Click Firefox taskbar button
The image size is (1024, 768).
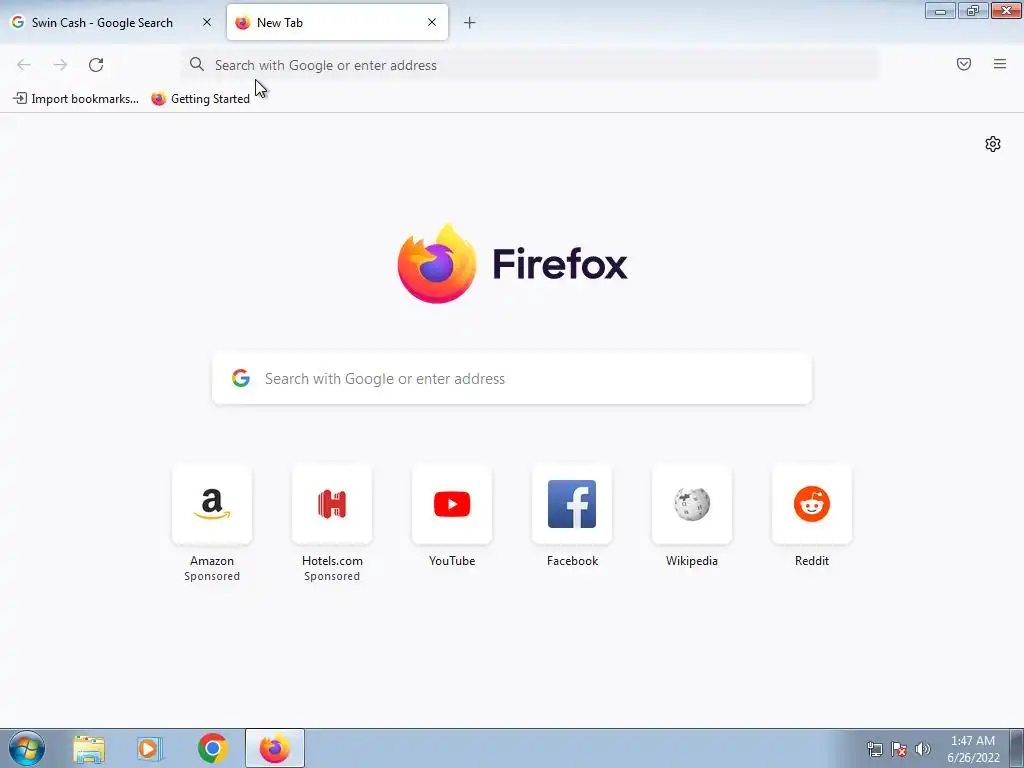click(x=275, y=748)
